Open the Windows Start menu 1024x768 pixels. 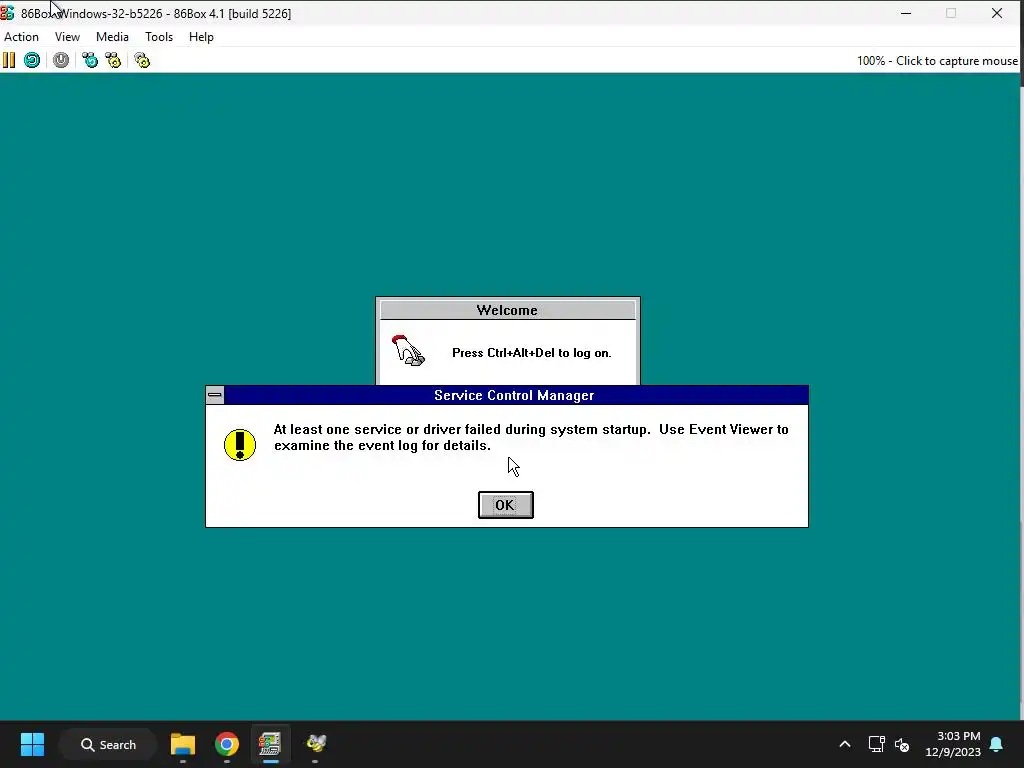(32, 744)
